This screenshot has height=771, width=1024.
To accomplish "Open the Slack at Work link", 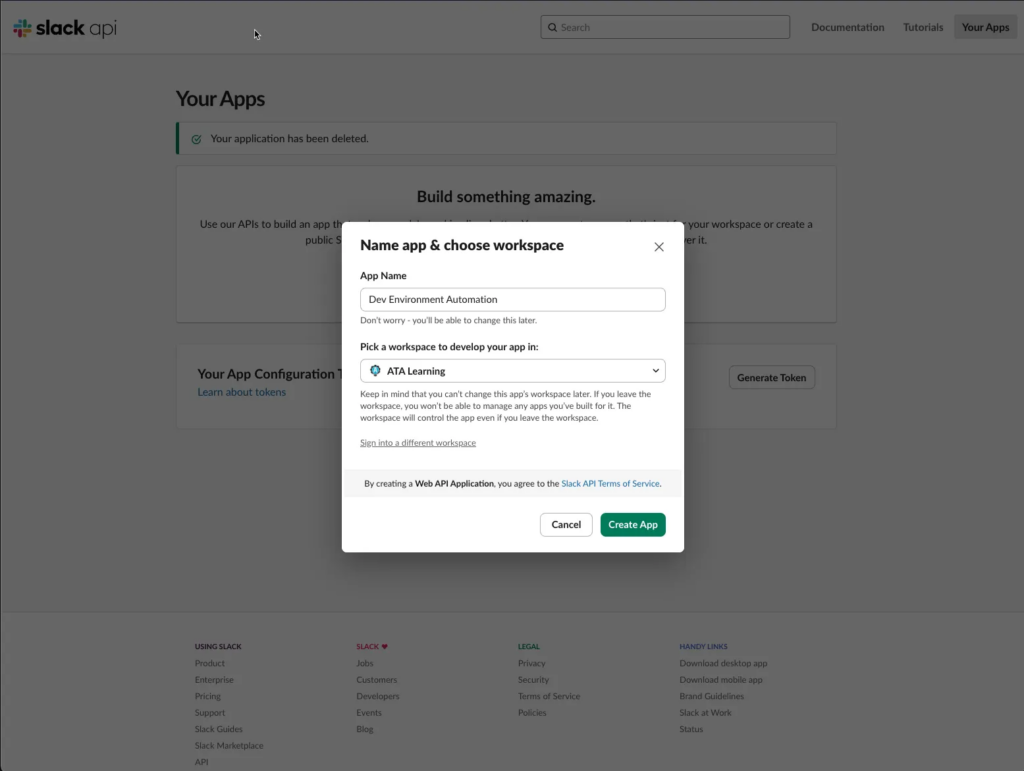I will tap(705, 713).
